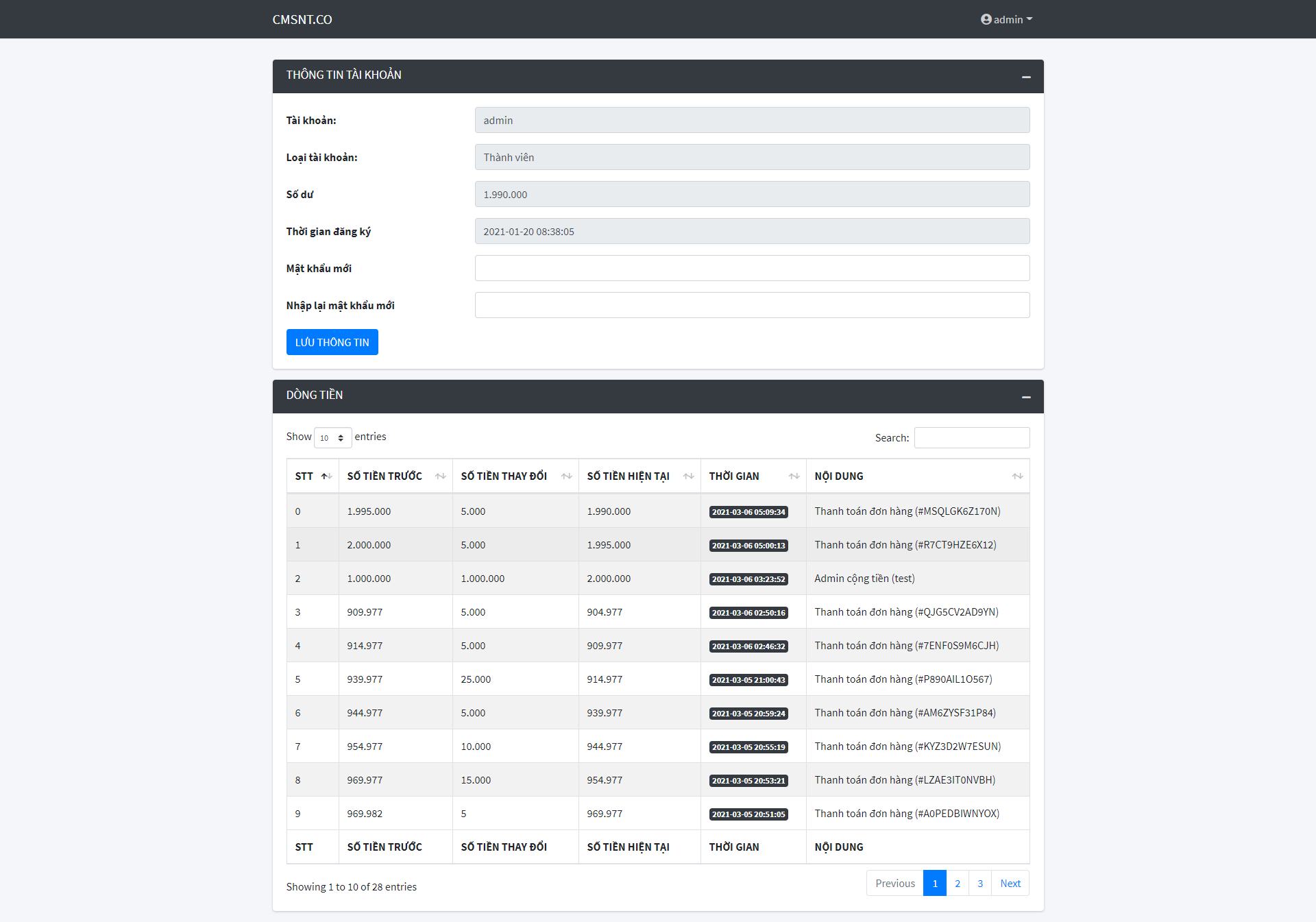The width and height of the screenshot is (1316, 922).
Task: Open the entries-per-page dropdown
Action: click(x=332, y=437)
